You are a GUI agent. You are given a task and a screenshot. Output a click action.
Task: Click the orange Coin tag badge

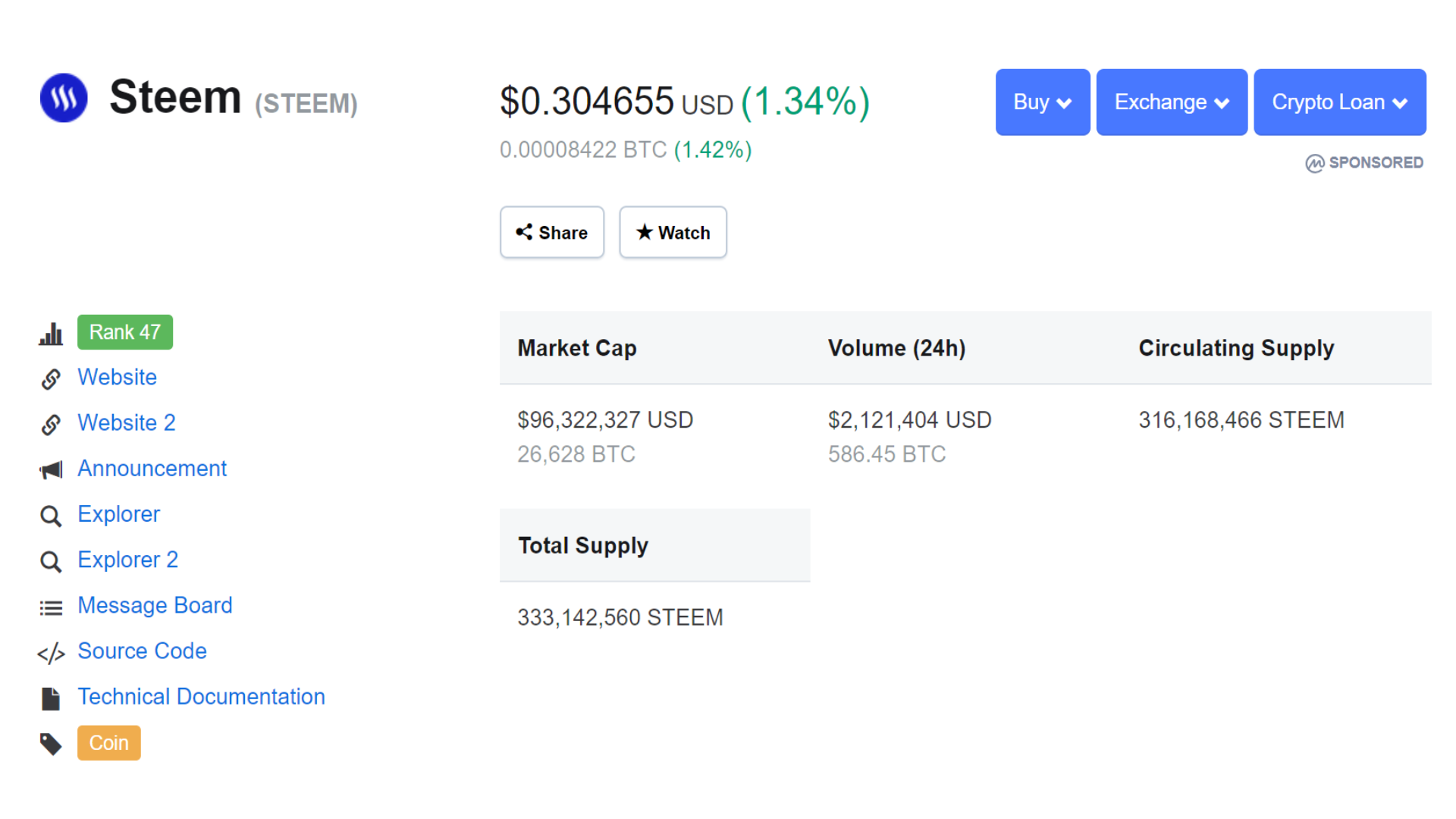108,743
